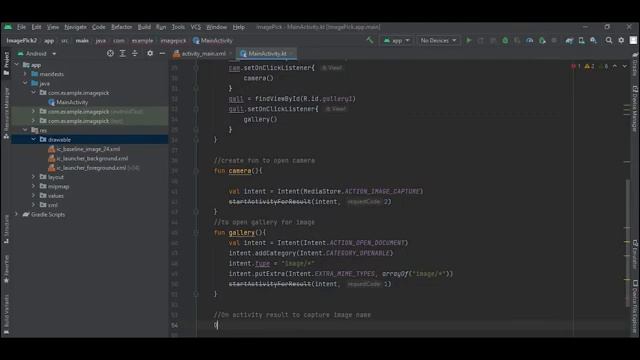Open the Refactor menu

(122, 27)
